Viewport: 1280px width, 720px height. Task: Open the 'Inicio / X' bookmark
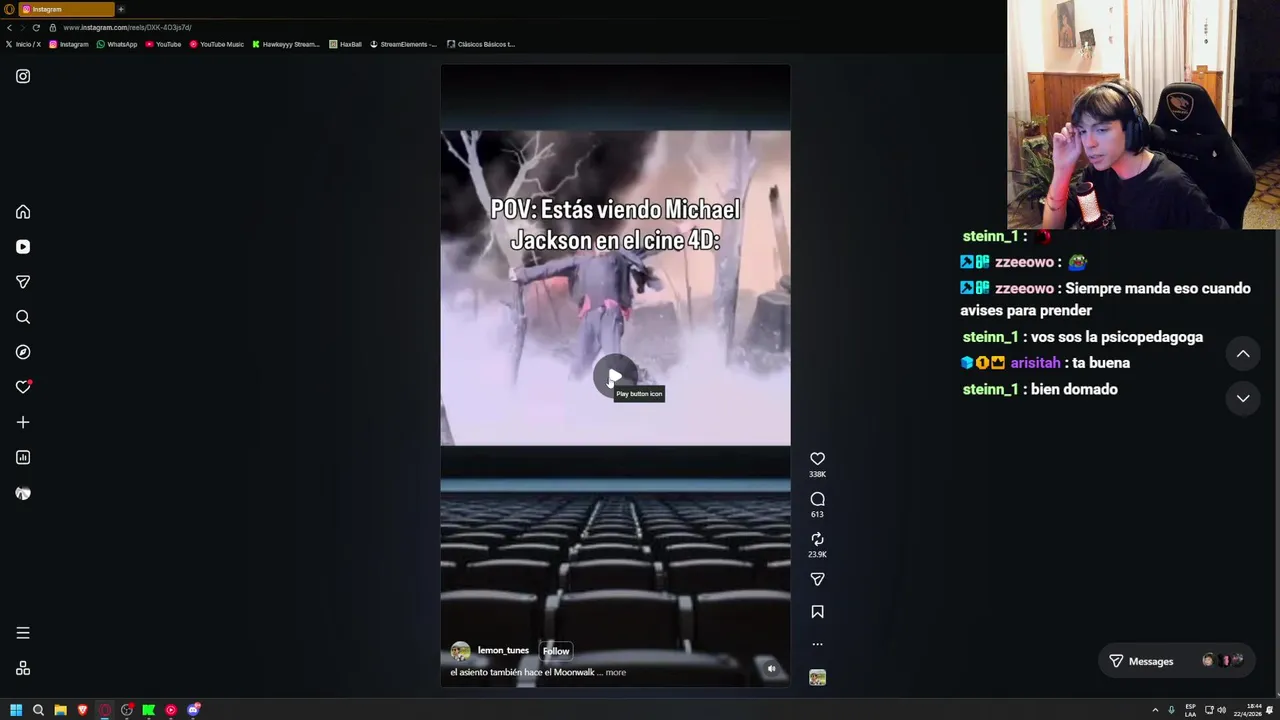(x=24, y=44)
